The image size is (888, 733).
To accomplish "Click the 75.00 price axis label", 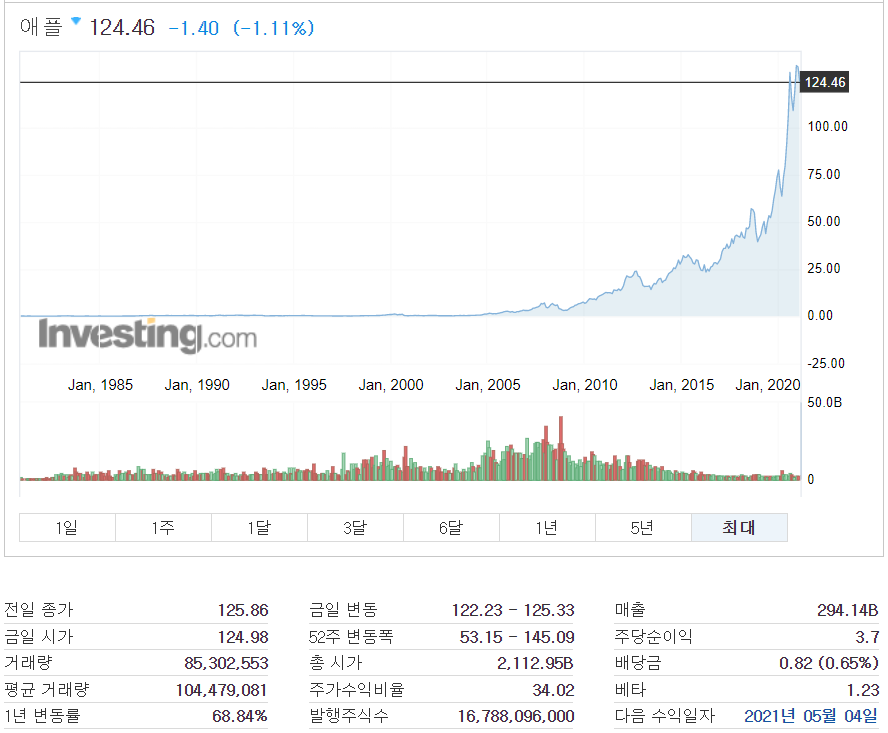I will pyautogui.click(x=824, y=174).
